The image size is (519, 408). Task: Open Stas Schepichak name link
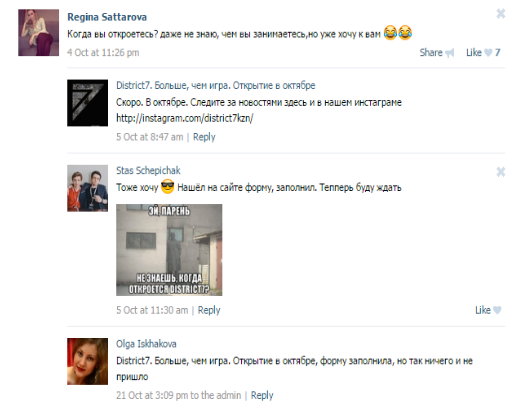[x=148, y=171]
